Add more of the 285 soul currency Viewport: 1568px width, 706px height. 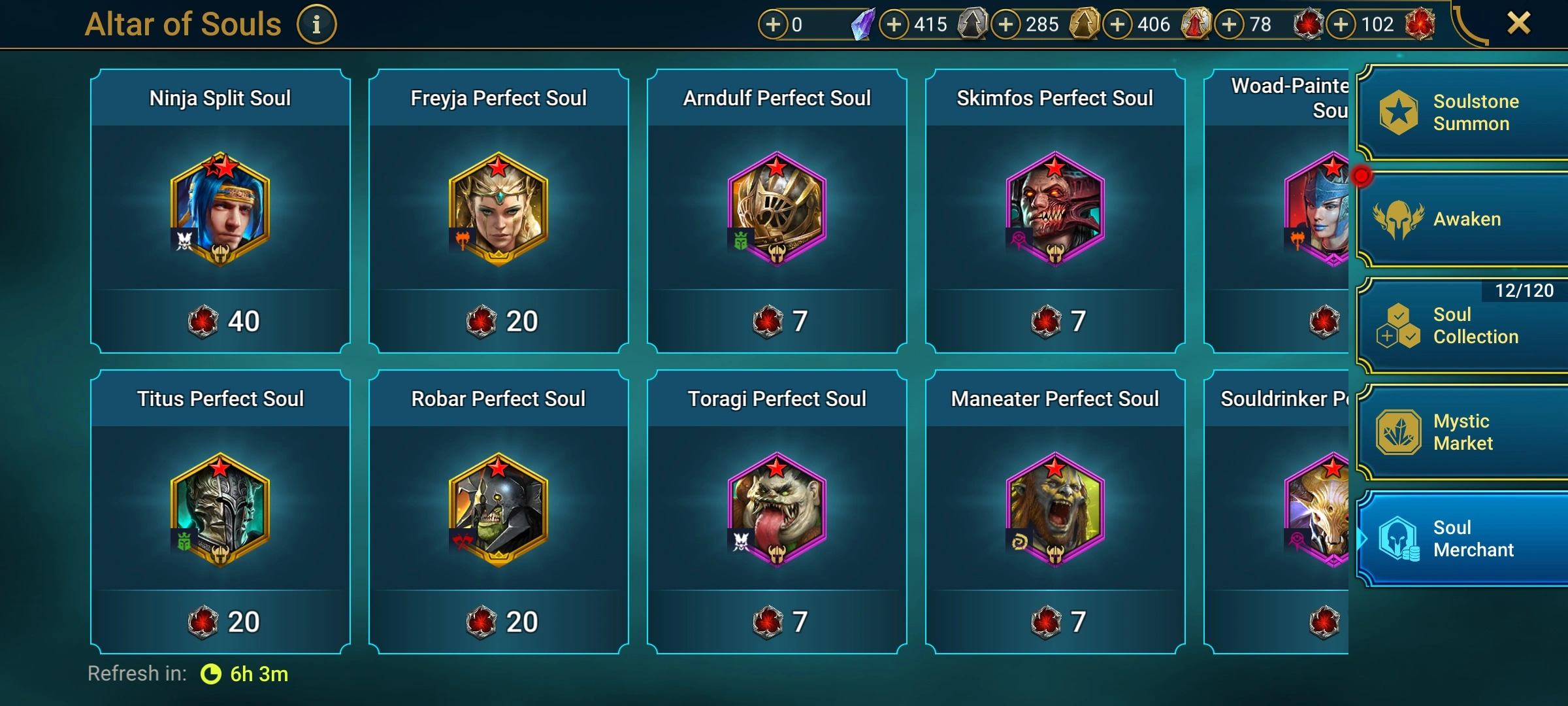click(1006, 25)
